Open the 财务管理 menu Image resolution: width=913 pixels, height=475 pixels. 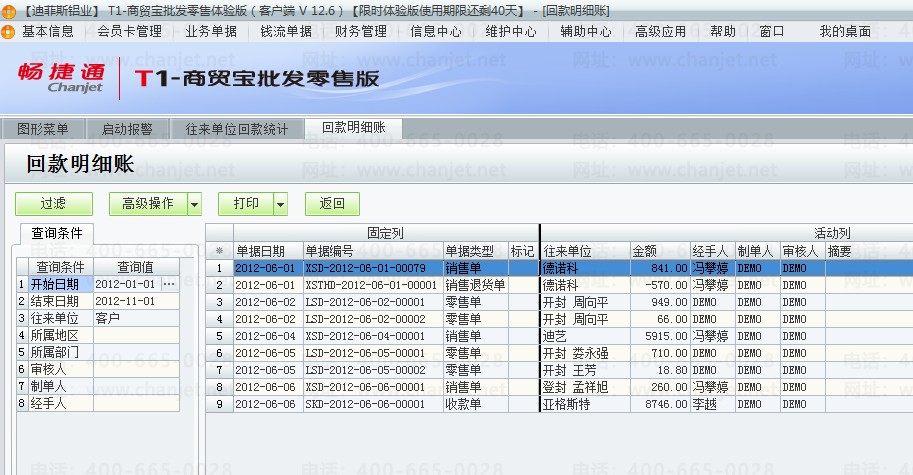tap(361, 31)
